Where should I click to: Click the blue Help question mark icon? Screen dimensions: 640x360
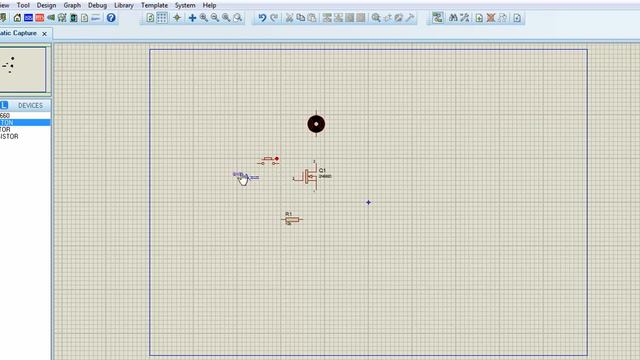(x=111, y=18)
